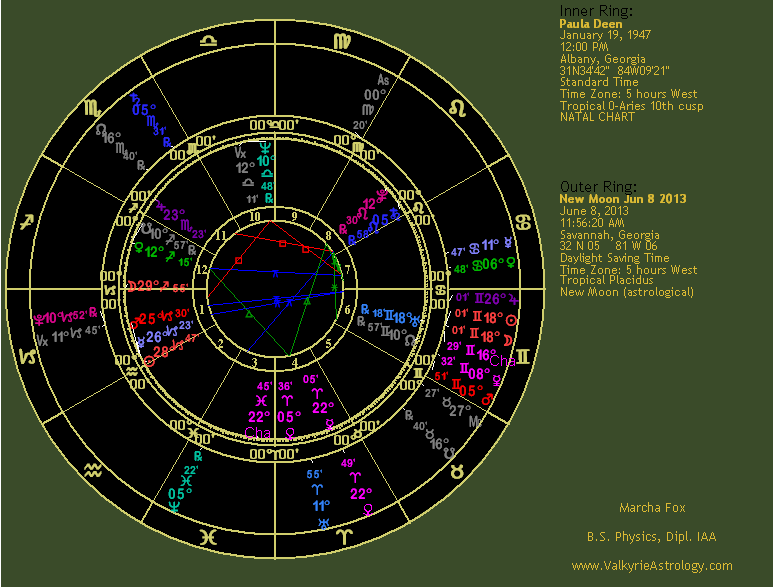
Task: Click the Jupiter glyph at 26° Gemini
Action: coord(514,299)
